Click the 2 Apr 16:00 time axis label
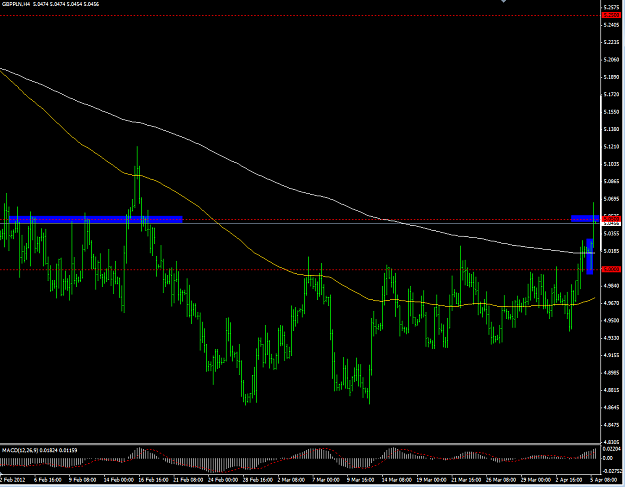 (x=570, y=480)
